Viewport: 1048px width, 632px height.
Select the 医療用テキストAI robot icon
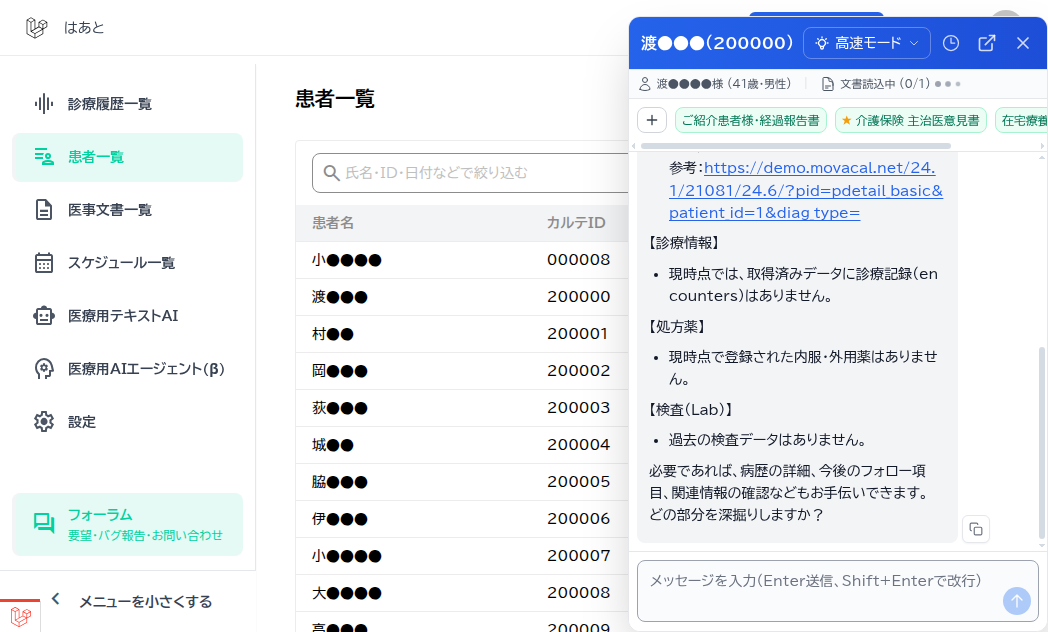[x=42, y=315]
